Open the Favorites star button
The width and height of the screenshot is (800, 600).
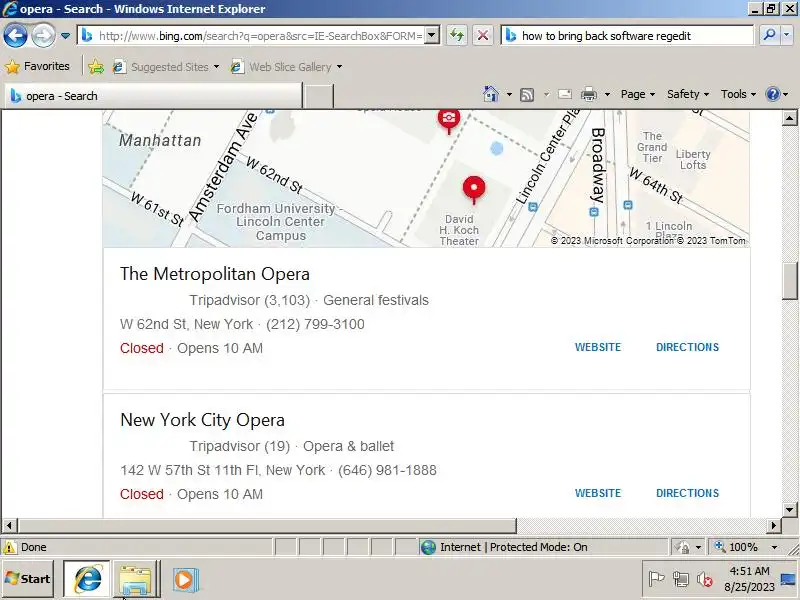click(37, 66)
